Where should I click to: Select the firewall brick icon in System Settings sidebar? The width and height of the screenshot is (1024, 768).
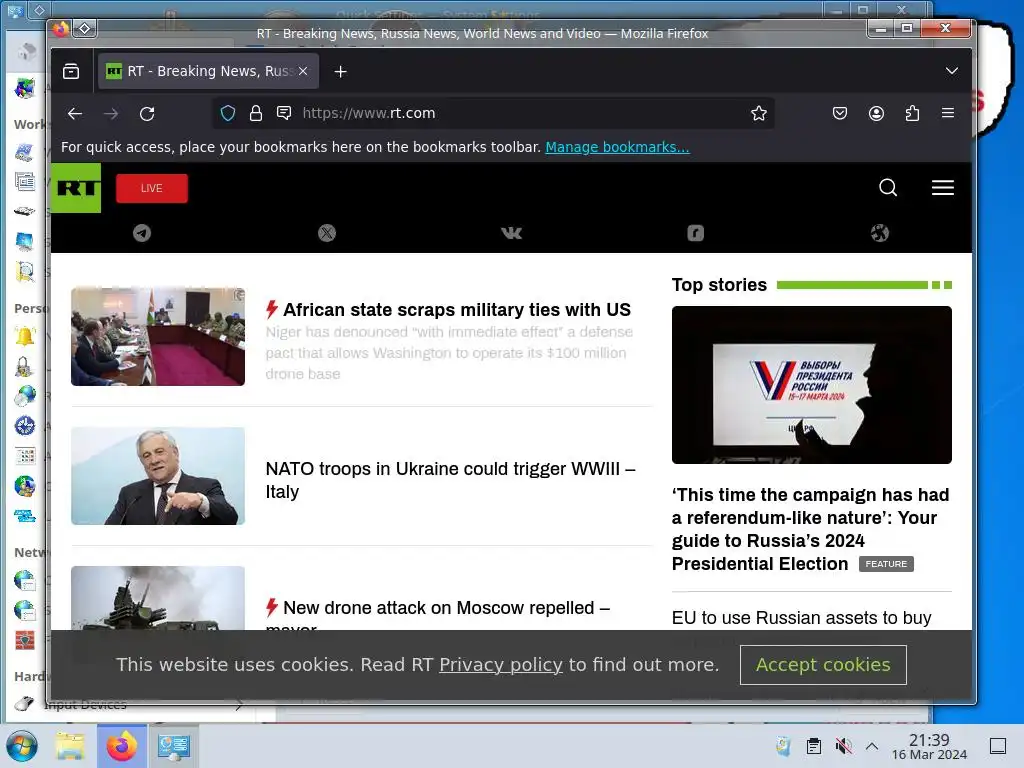point(25,641)
